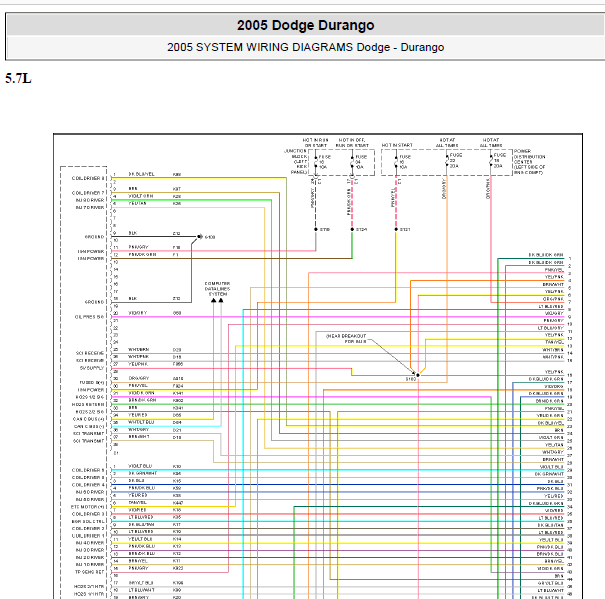Click the "OIL PRES SIG" pin label
The width and height of the screenshot is (605, 599).
(x=89, y=317)
